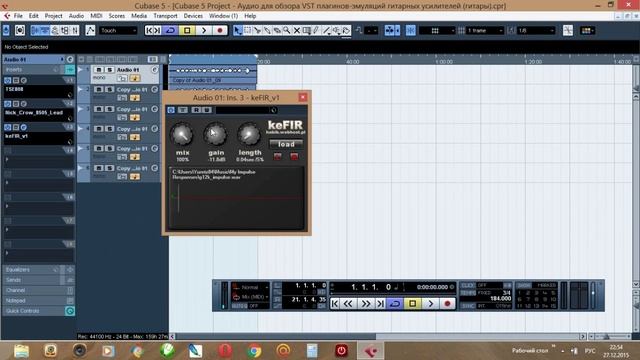Select the Split scissors tool
This screenshot has width=640, height=360.
[x=258, y=31]
